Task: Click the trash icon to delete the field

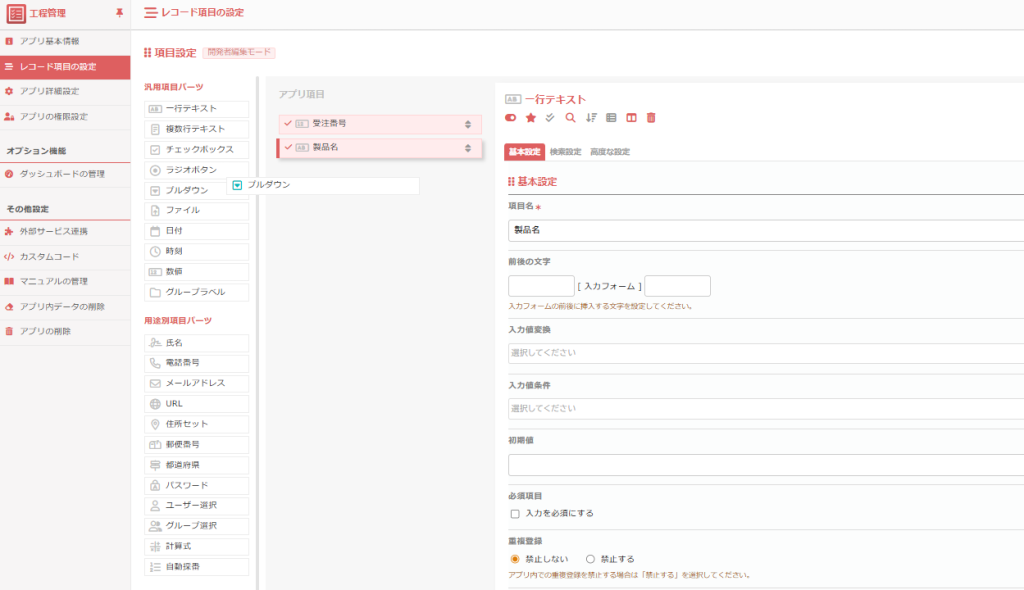Action: pos(651,118)
